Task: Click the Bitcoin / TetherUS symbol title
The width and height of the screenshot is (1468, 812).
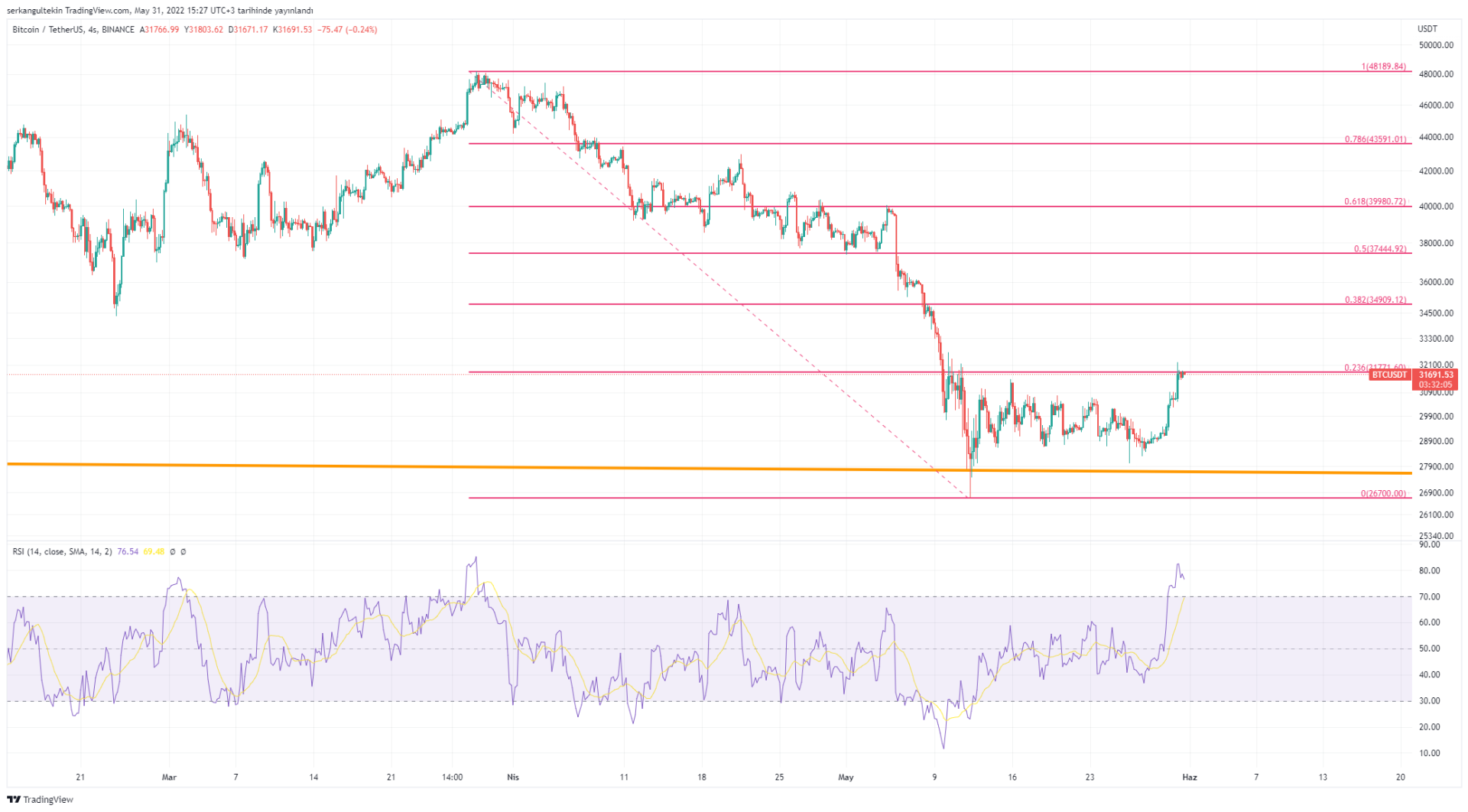Action: tap(48, 30)
